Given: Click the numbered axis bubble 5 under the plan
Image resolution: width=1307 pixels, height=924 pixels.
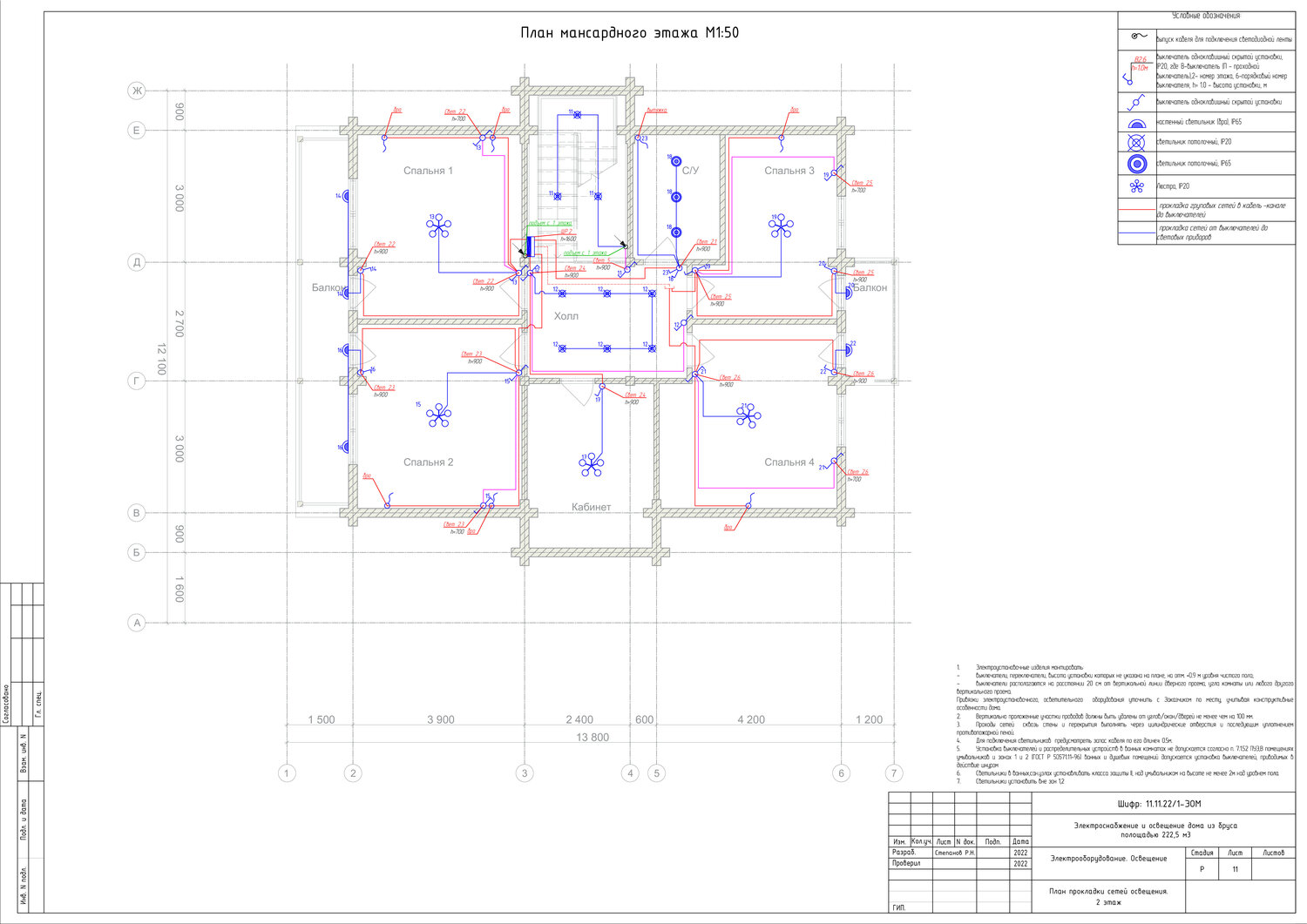Looking at the screenshot, I should (657, 772).
